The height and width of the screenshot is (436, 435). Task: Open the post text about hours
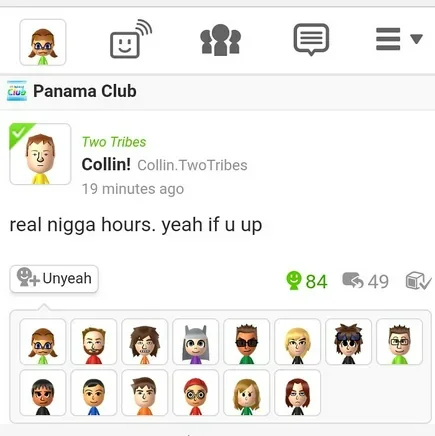pos(136,225)
